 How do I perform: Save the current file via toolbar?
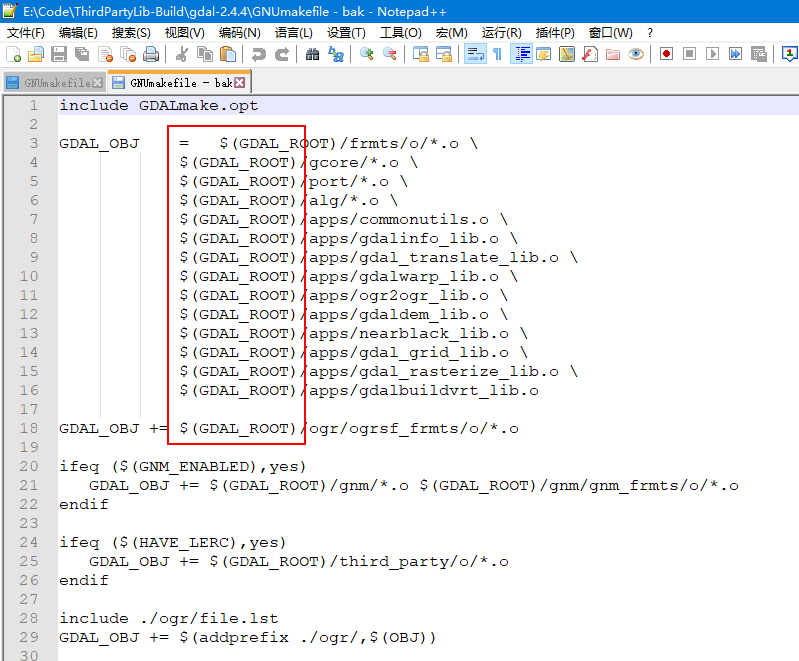[x=59, y=54]
